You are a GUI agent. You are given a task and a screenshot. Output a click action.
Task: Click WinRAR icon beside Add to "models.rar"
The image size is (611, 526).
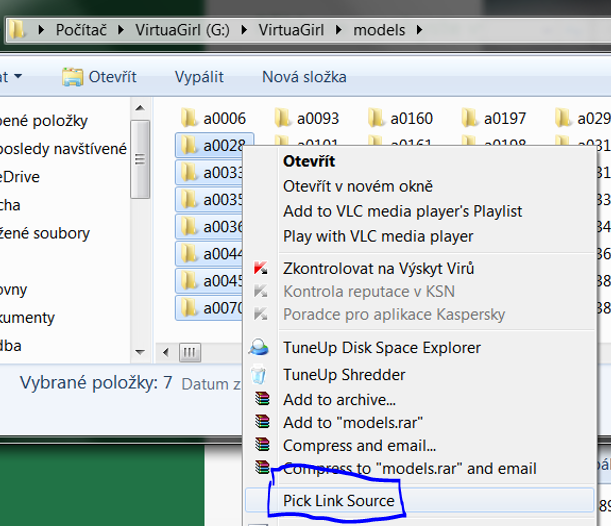pyautogui.click(x=262, y=422)
